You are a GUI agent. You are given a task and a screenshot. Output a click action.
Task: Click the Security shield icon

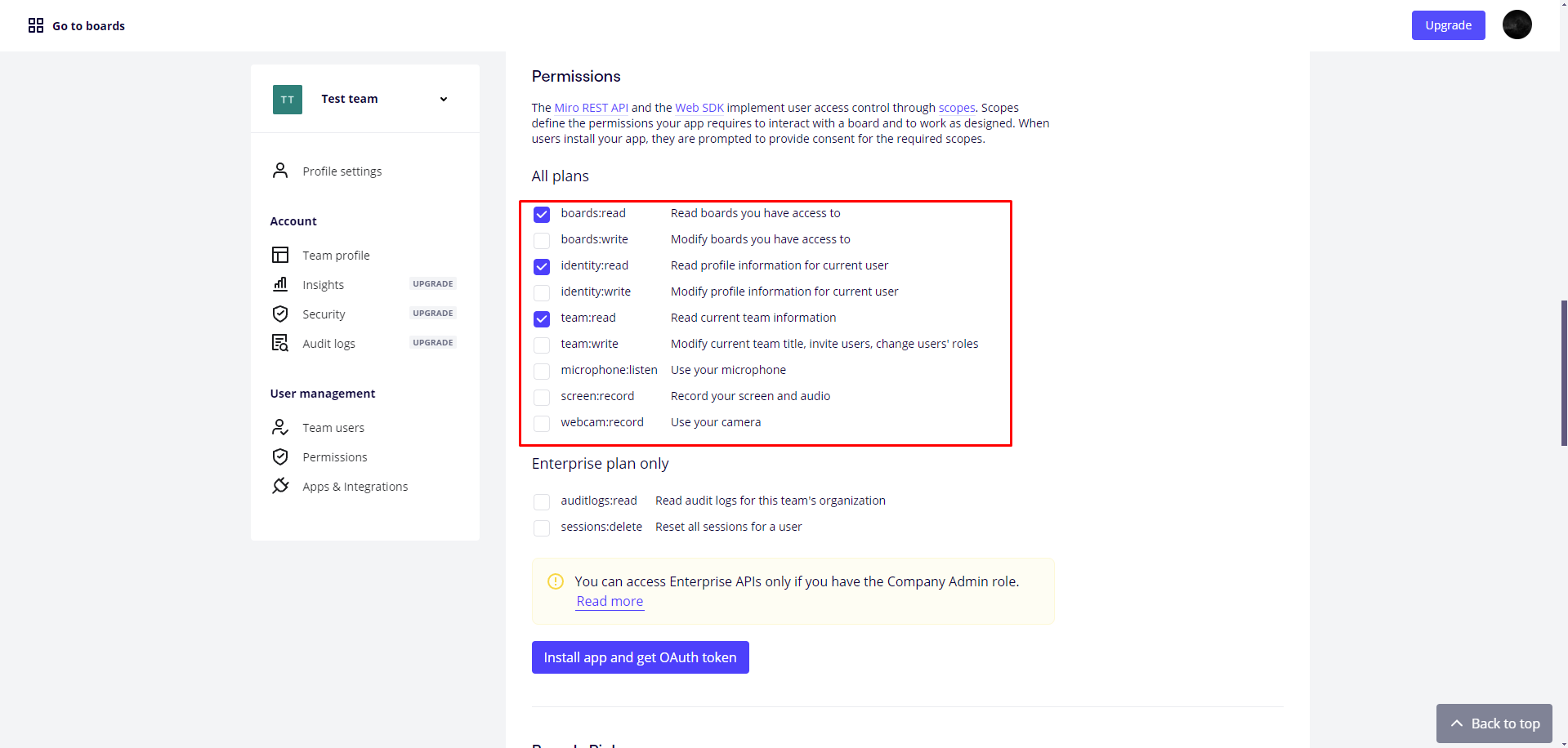point(280,314)
